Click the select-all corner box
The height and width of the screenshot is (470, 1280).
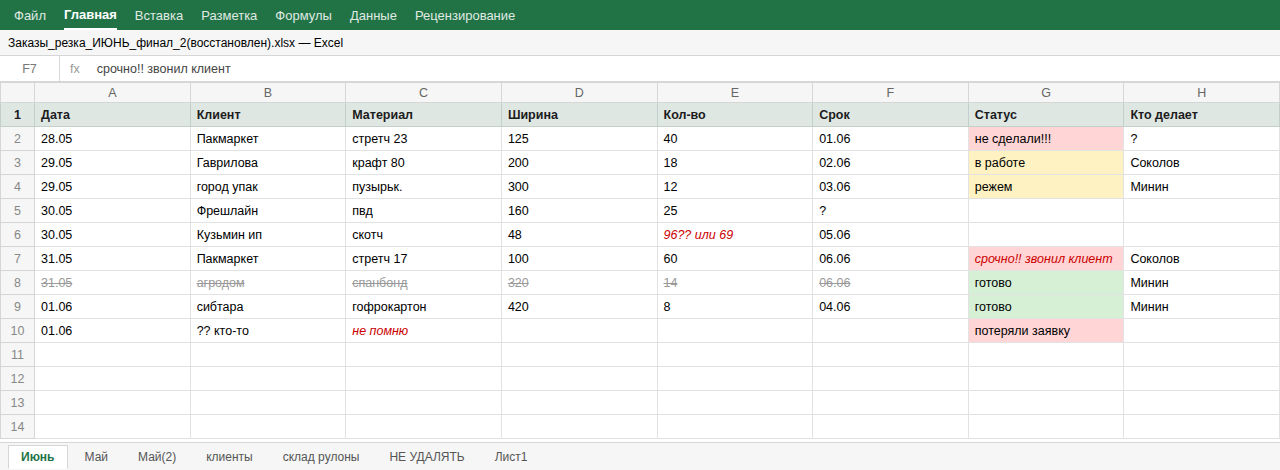17,93
